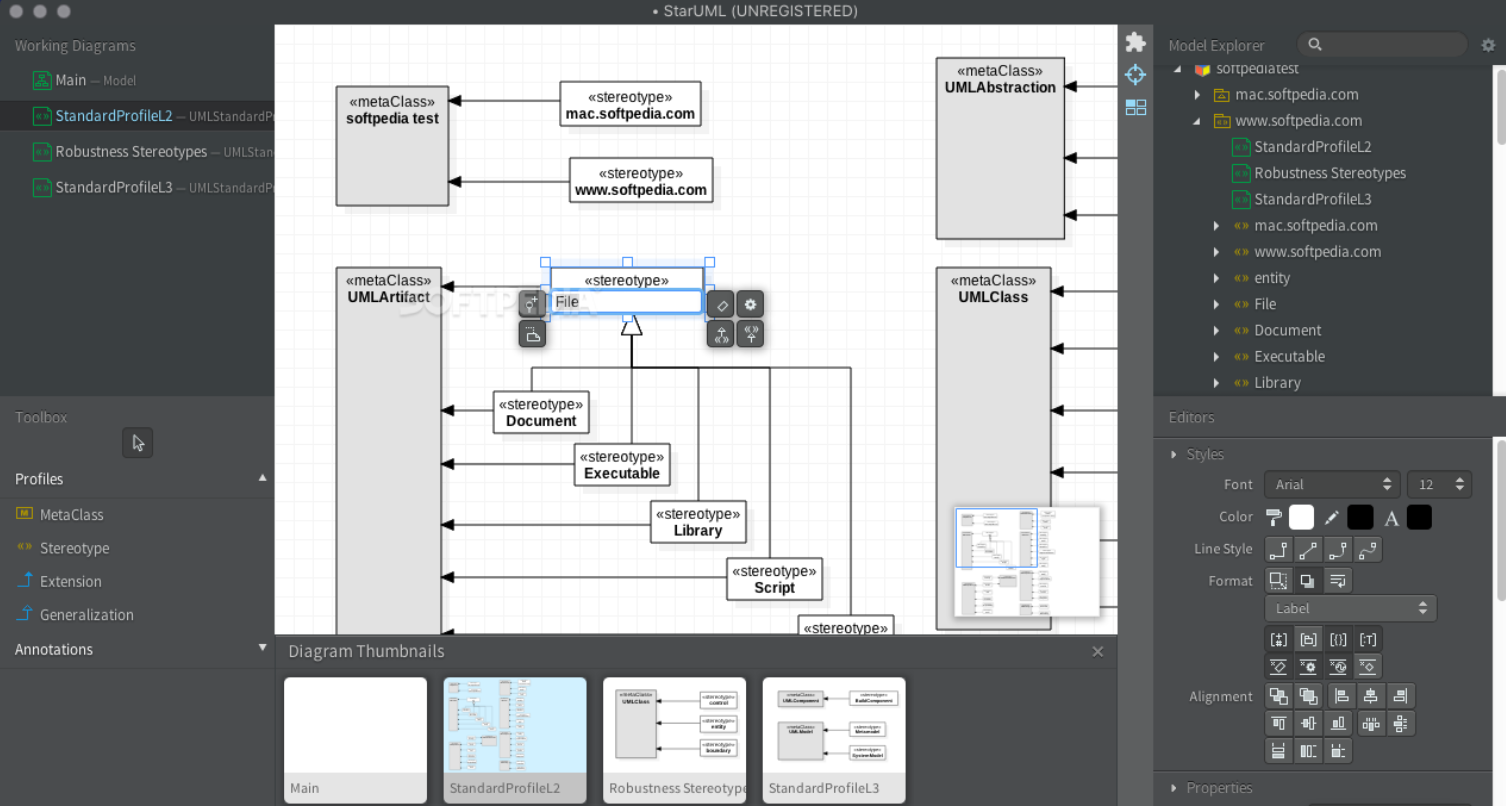Viewport: 1506px width, 806px height.
Task: Toggle the shadow format option under Format
Action: click(1308, 580)
